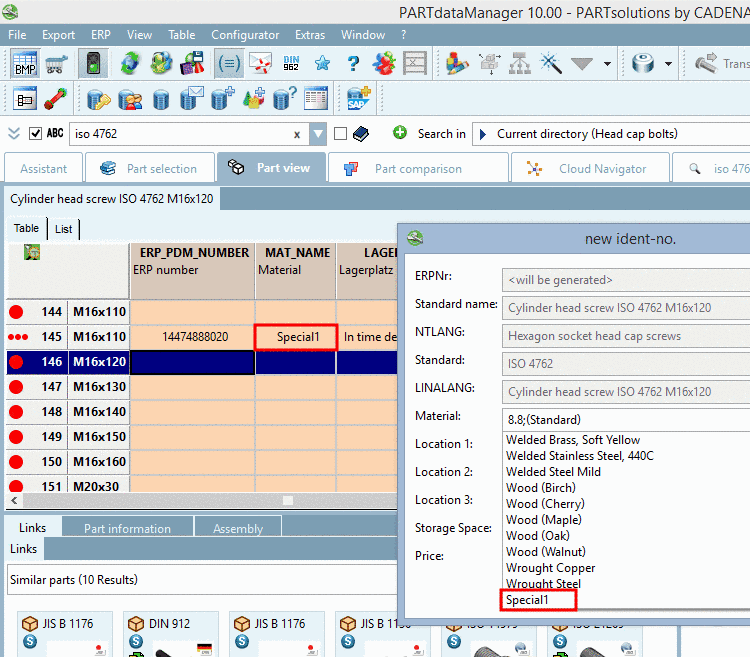
Task: Open help with the question mark icon
Action: (353, 64)
